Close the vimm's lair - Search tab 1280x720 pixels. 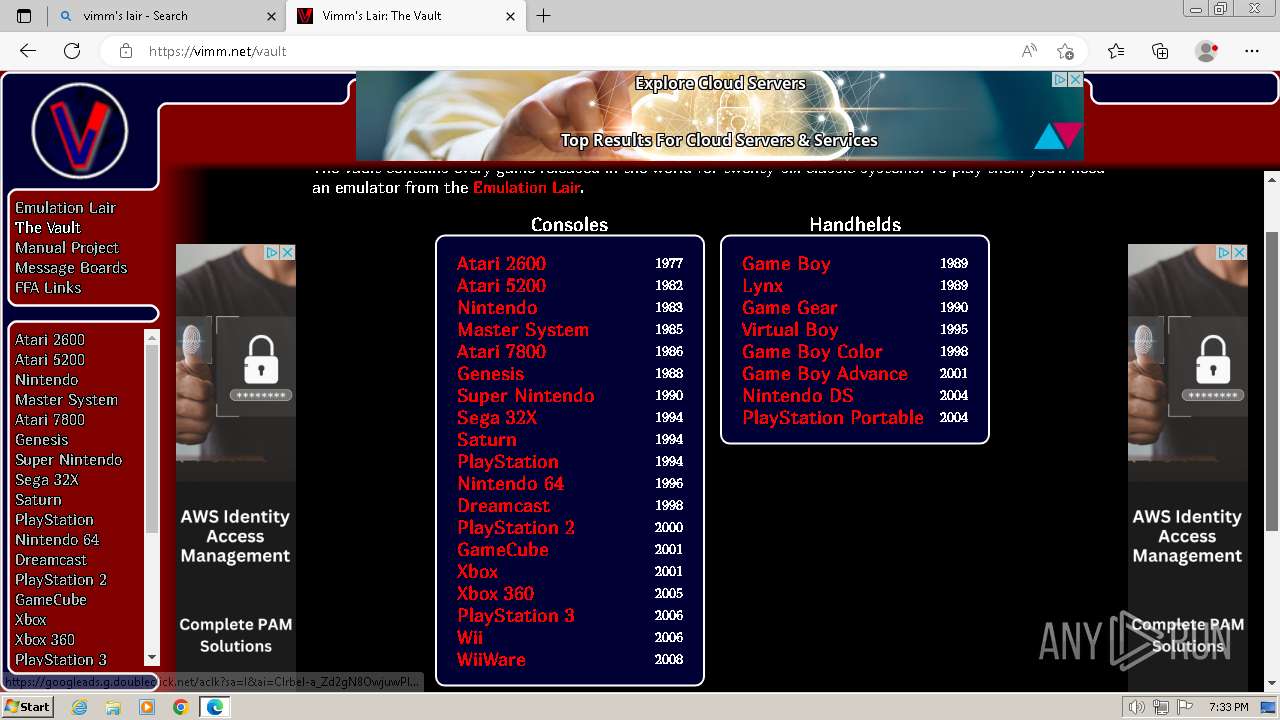pyautogui.click(x=271, y=16)
